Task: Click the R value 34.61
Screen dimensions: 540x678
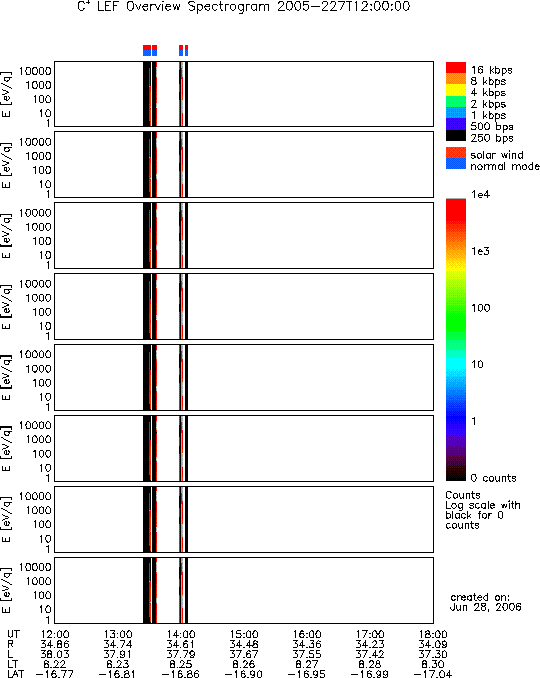Action: pos(181,644)
